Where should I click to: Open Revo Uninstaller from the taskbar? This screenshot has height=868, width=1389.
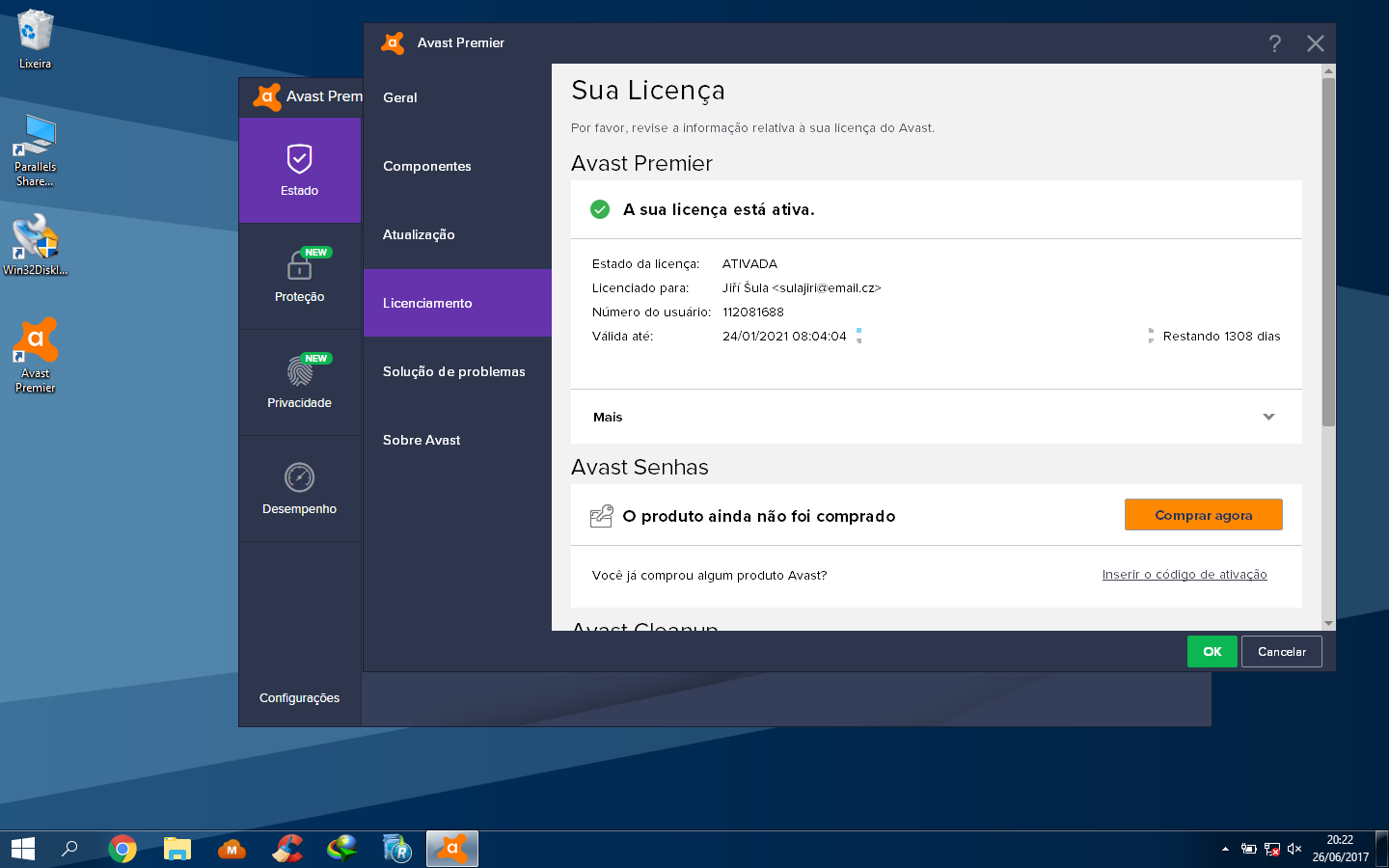pyautogui.click(x=397, y=849)
